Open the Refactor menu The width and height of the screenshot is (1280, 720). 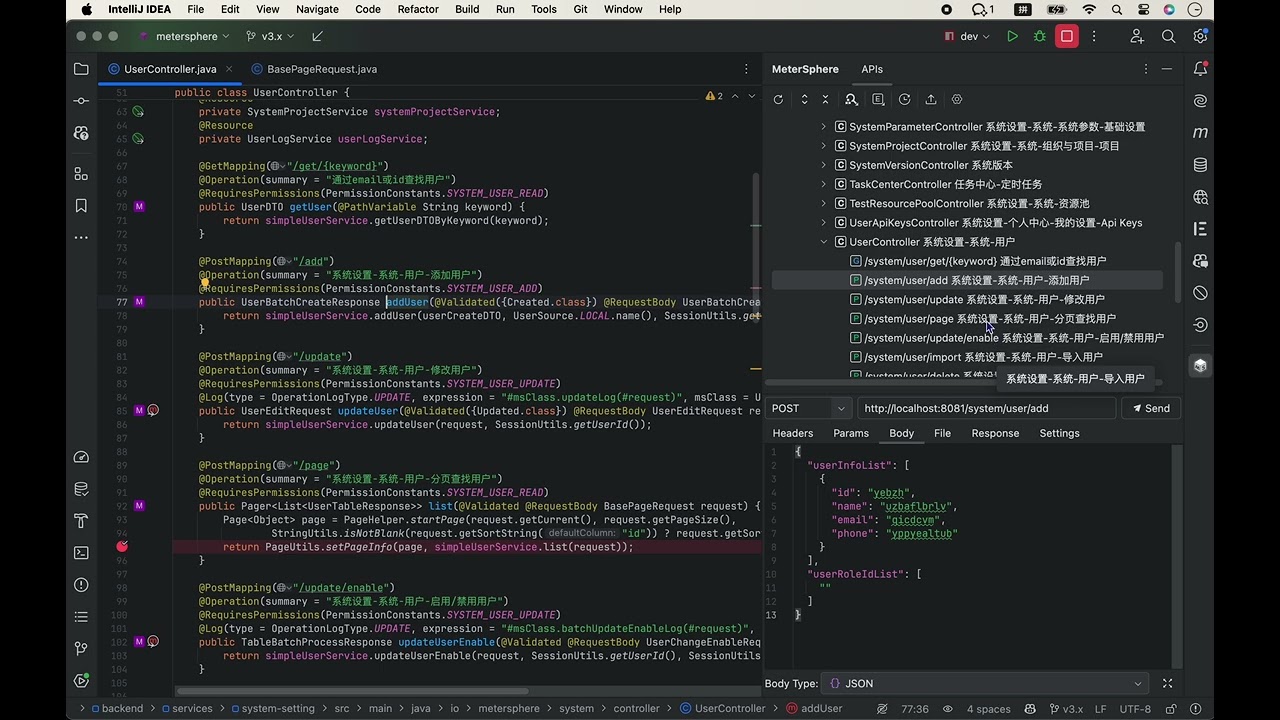point(418,9)
